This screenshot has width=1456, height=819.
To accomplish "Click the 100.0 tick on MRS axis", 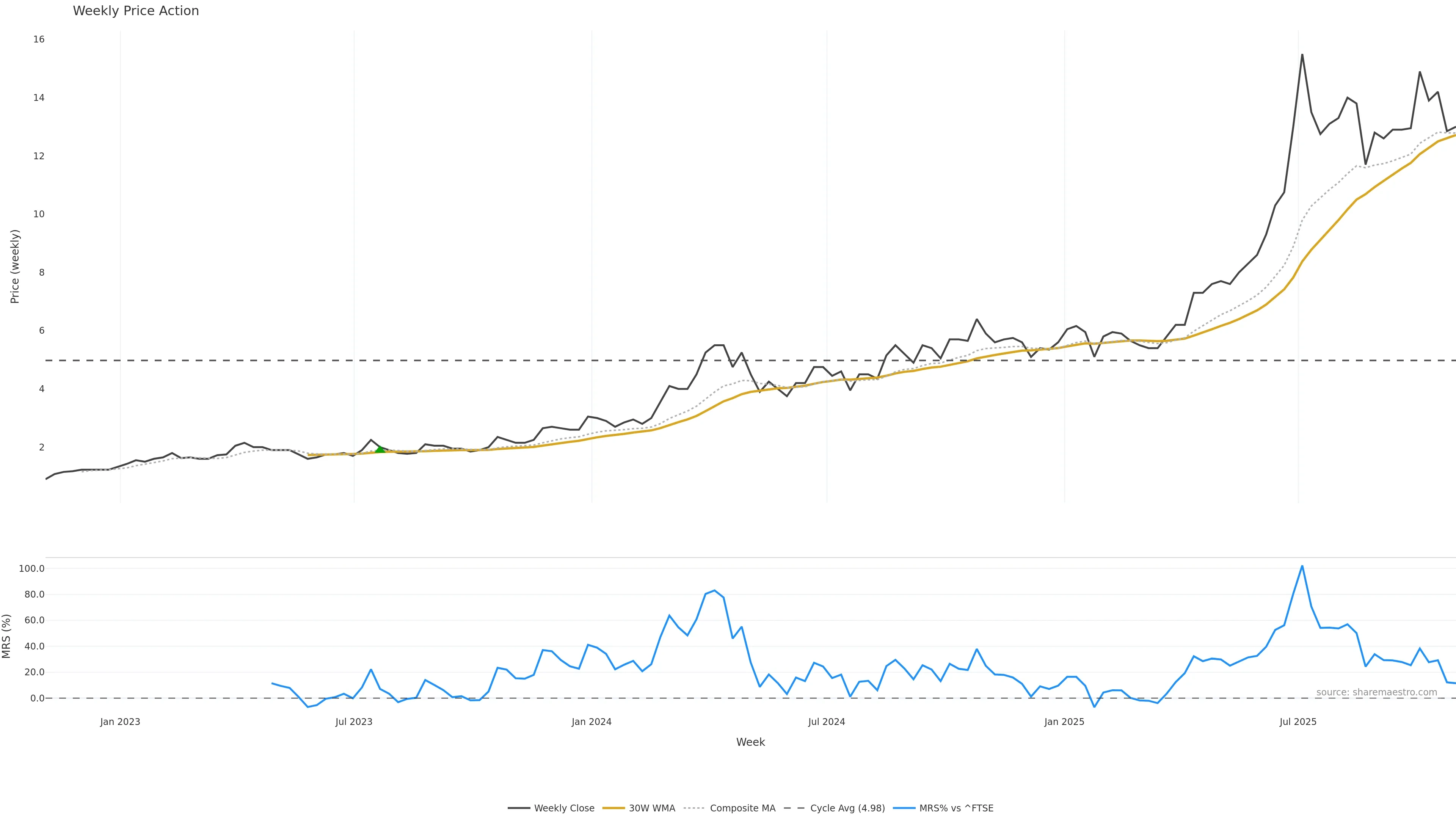I will [x=31, y=569].
